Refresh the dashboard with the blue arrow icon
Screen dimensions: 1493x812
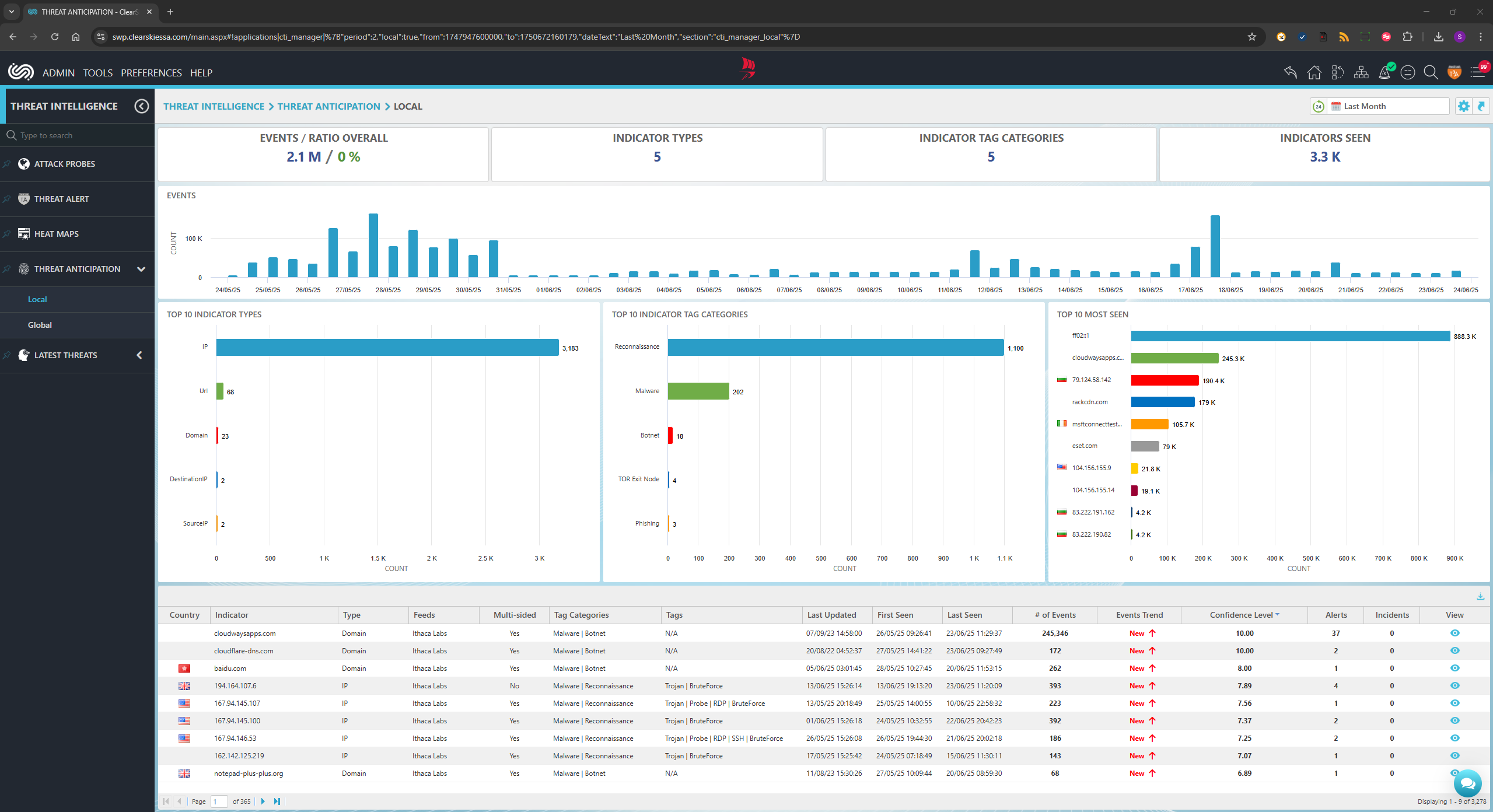click(1482, 106)
